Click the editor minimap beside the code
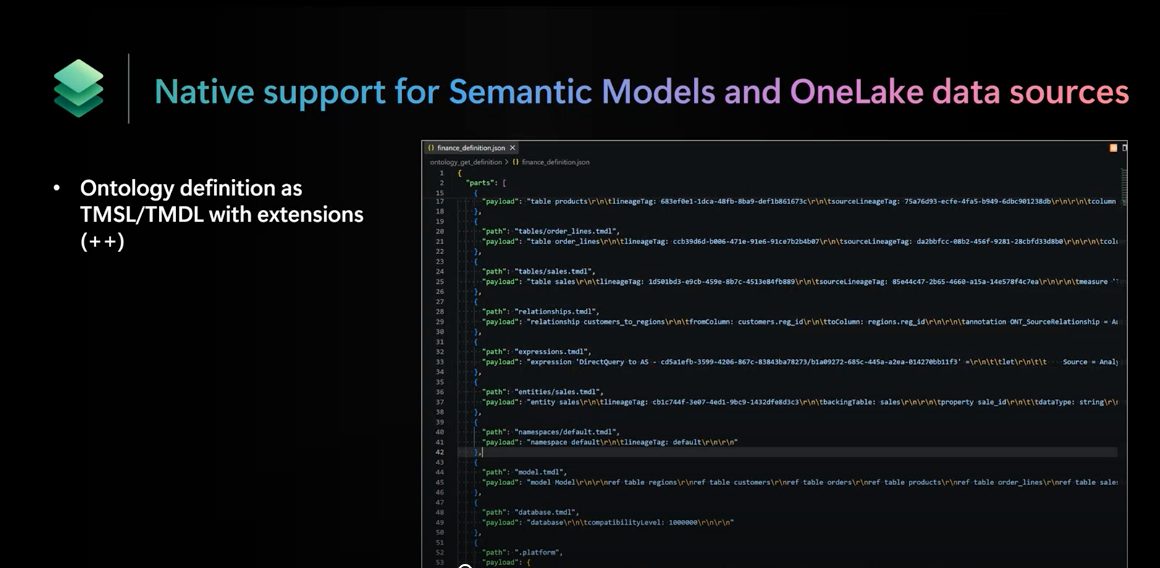 [x=1122, y=185]
